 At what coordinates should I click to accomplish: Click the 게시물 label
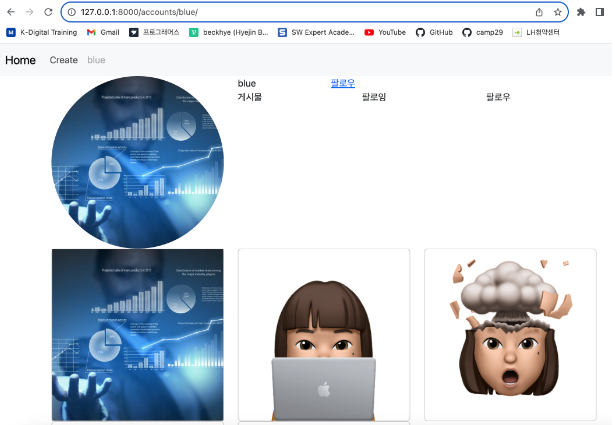pyautogui.click(x=249, y=97)
